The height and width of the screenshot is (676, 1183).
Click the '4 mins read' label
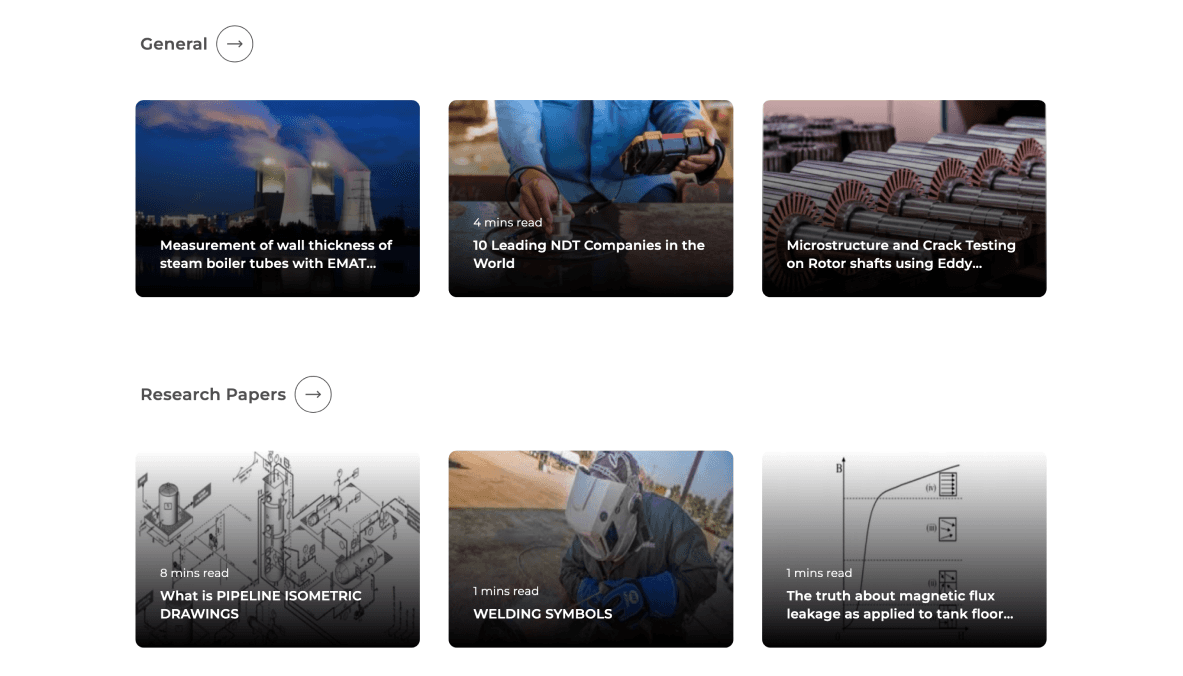point(507,223)
